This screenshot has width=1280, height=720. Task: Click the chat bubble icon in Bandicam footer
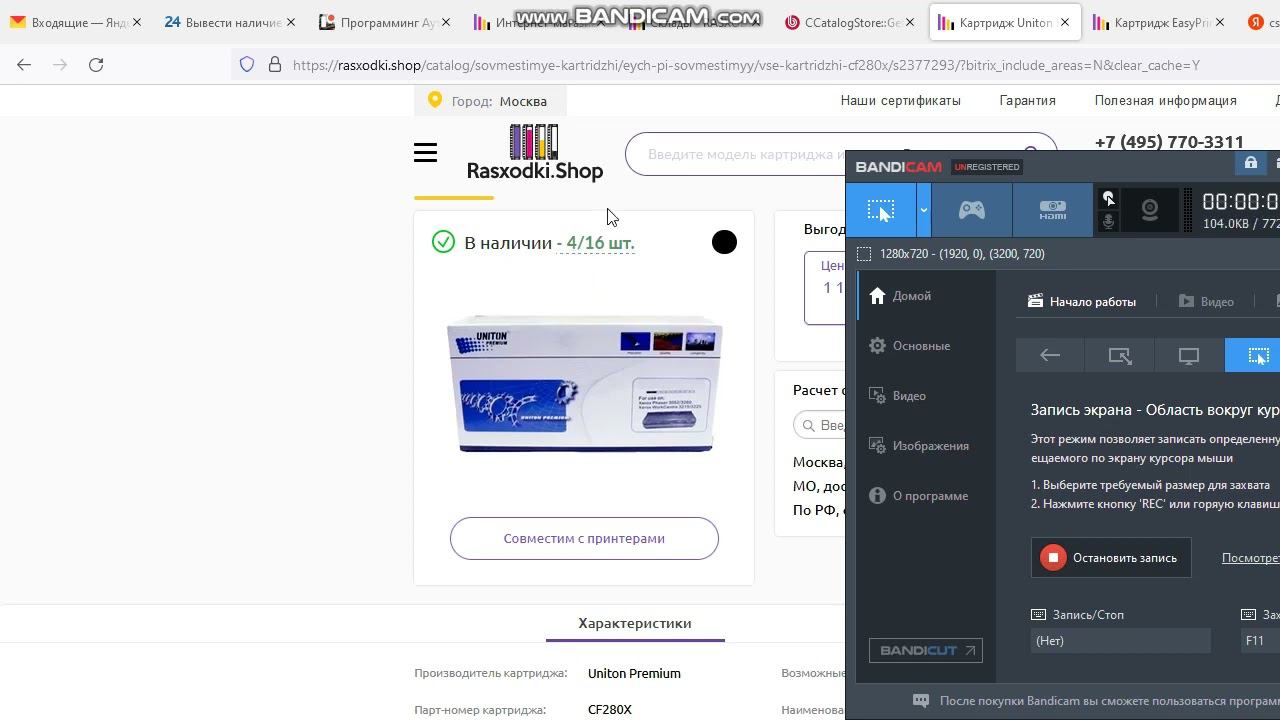click(x=921, y=701)
